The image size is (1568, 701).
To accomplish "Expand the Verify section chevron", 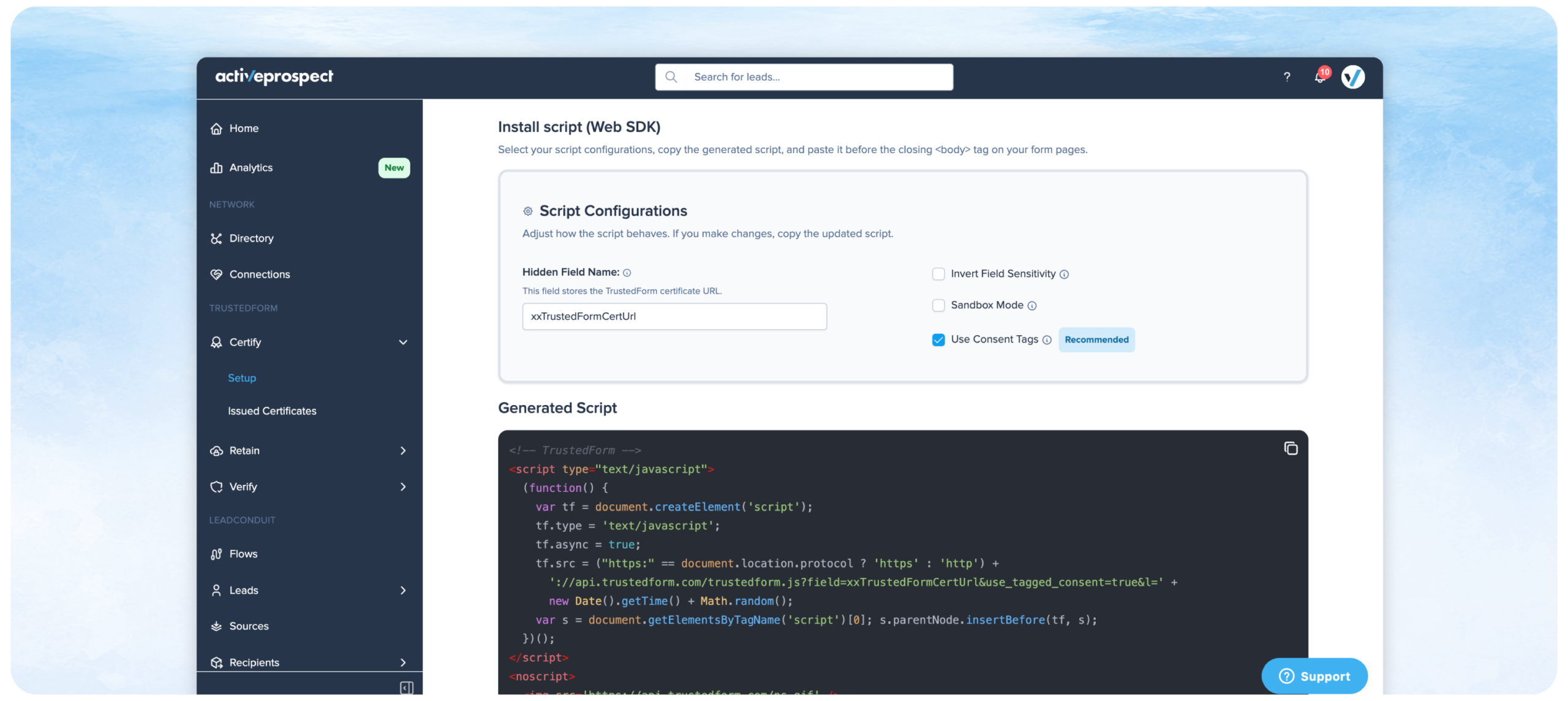I will click(x=403, y=487).
